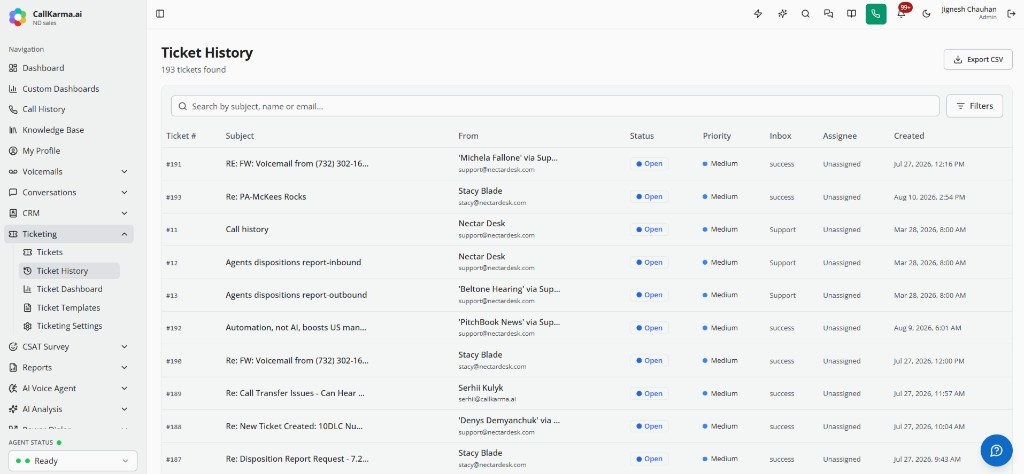Click the download icon in Export CSV

pos(958,59)
